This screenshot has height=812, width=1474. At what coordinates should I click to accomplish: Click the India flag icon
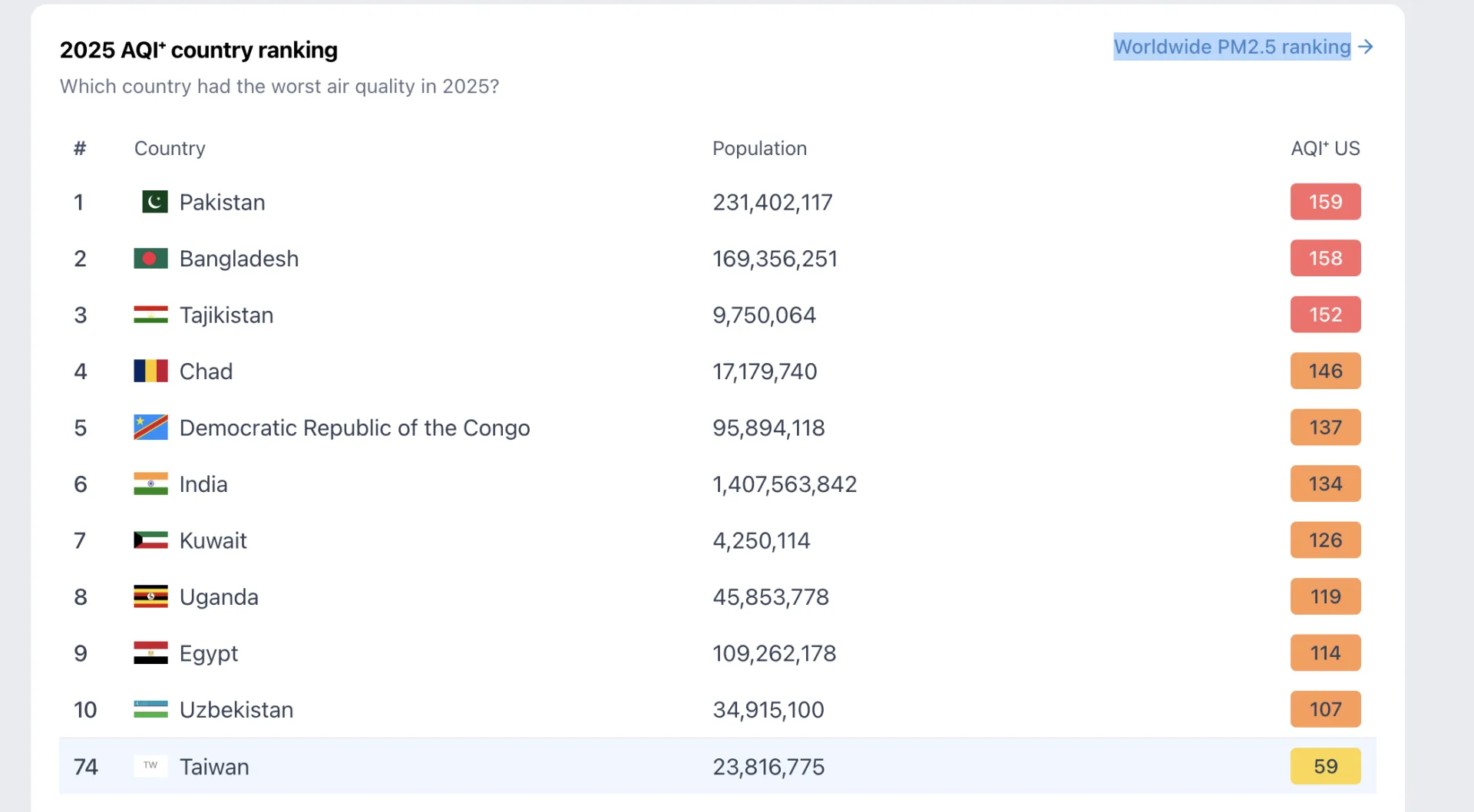150,484
